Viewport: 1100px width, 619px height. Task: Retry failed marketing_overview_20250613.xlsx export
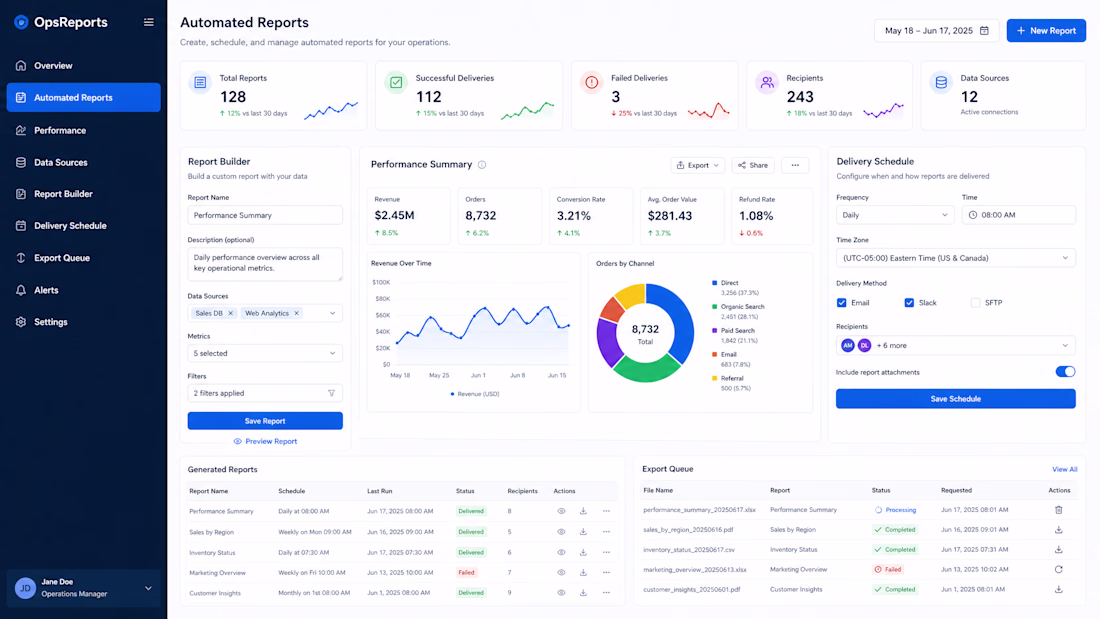1059,570
